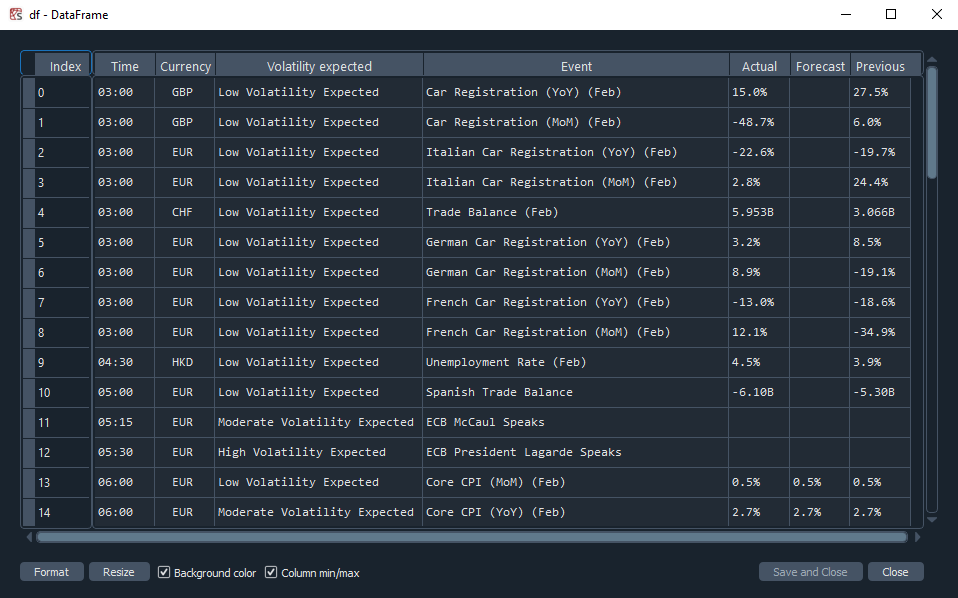Image resolution: width=958 pixels, height=598 pixels.
Task: Select cell 'German Car Registration (MoM) (Feb)'
Action: [x=576, y=272]
